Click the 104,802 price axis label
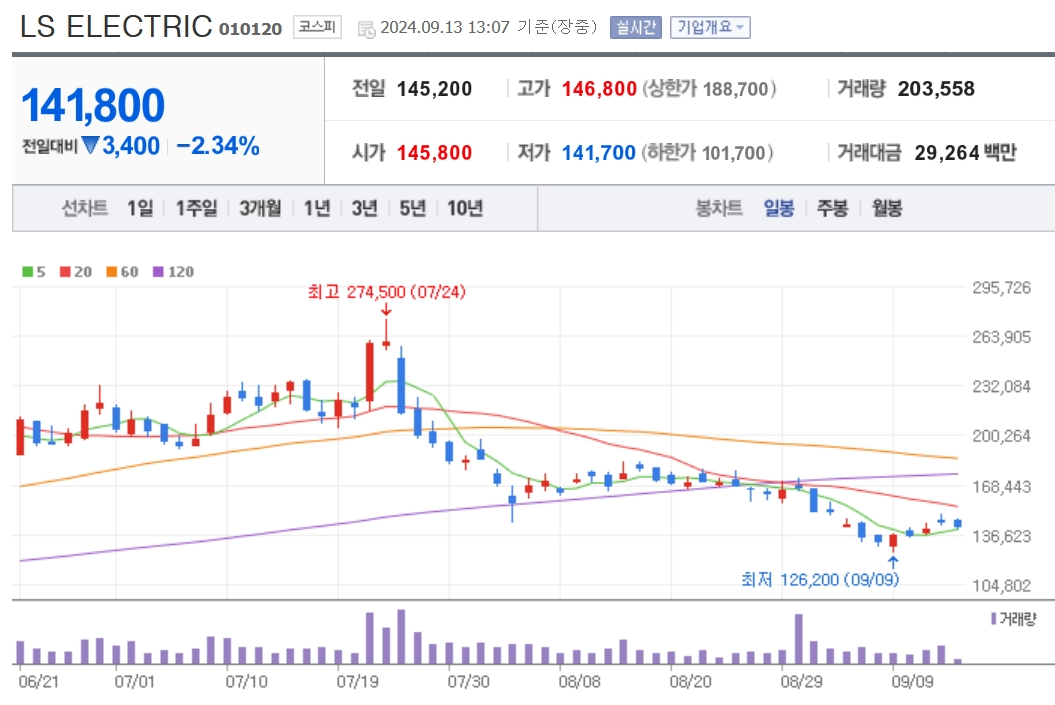Viewport: 1055px width, 705px height. (1001, 586)
